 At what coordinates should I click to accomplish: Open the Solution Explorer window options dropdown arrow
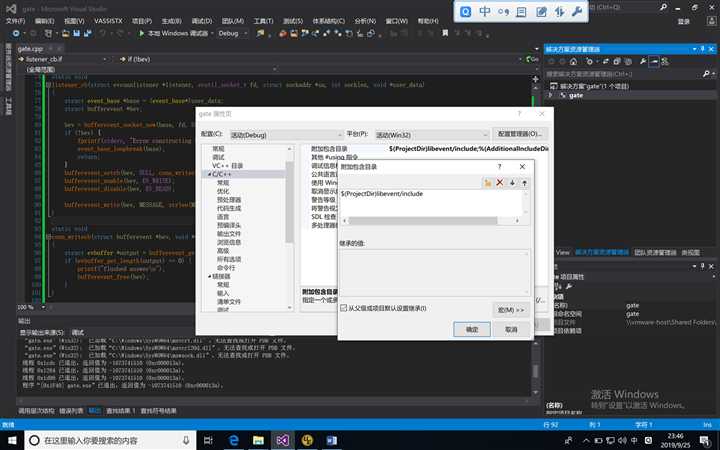(x=694, y=49)
